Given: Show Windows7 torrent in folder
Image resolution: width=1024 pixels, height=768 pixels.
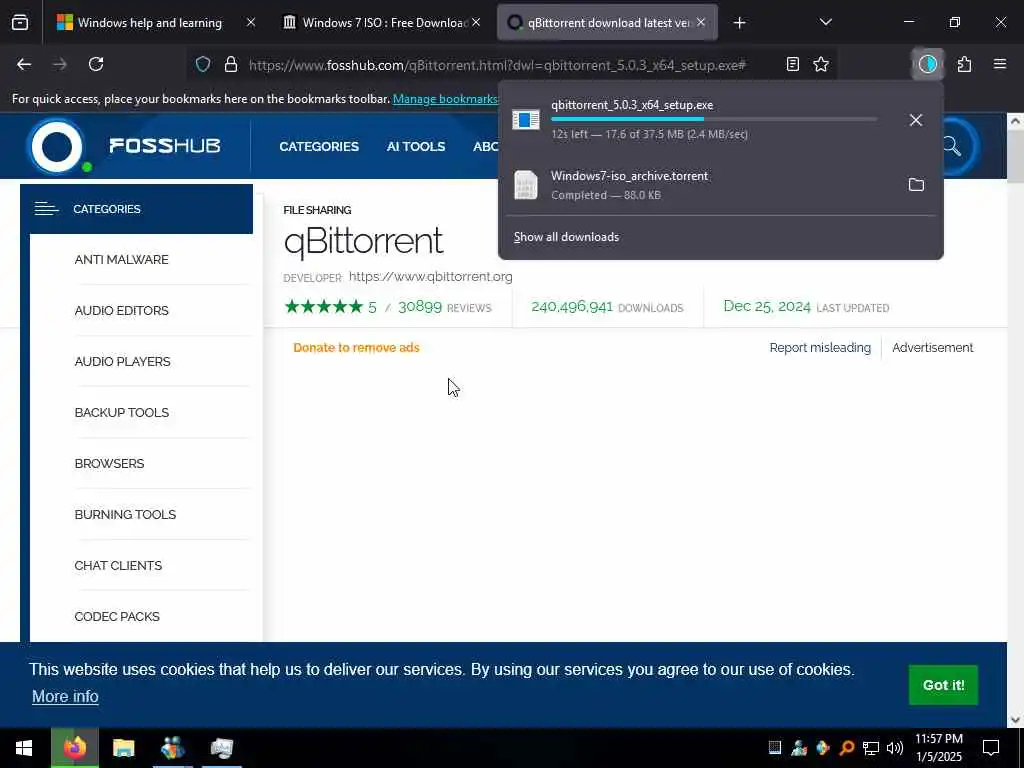Looking at the screenshot, I should tap(916, 185).
